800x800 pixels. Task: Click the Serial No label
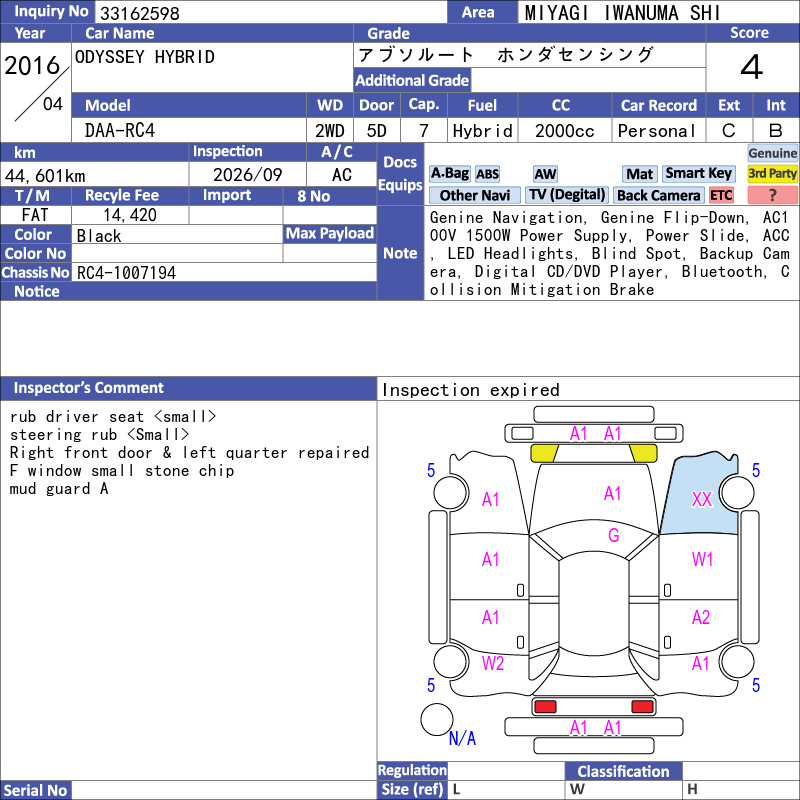pyautogui.click(x=35, y=790)
